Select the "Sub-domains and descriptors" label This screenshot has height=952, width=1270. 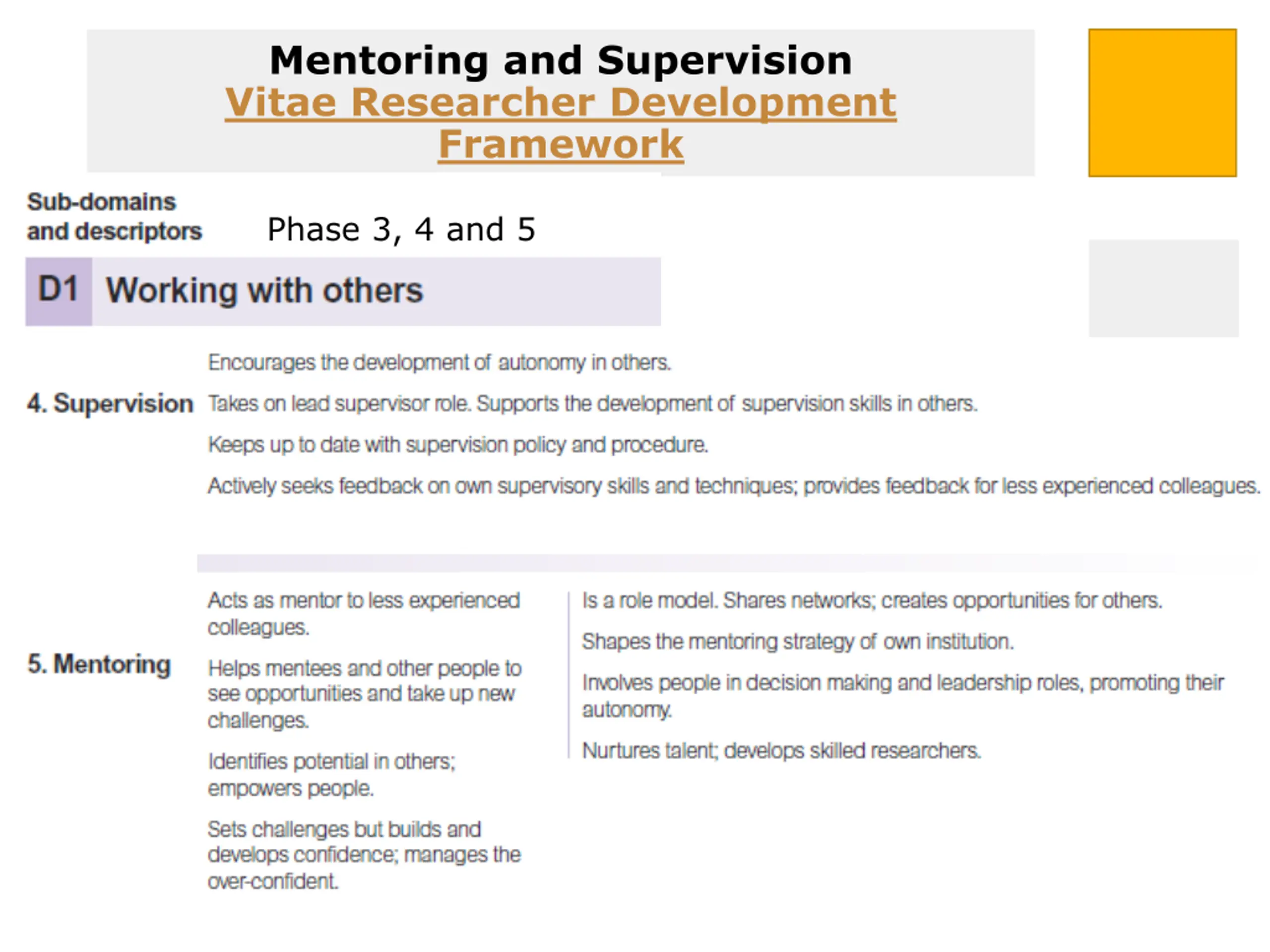tap(114, 217)
